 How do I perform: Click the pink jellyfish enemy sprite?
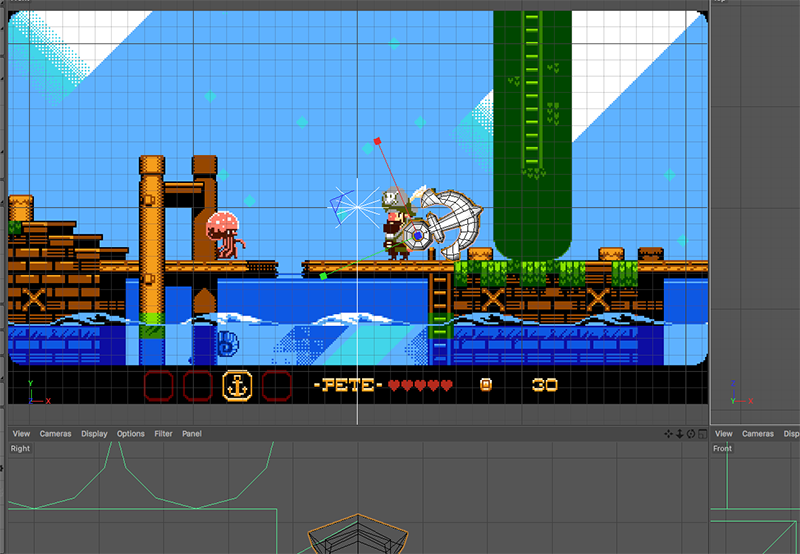[x=224, y=235]
